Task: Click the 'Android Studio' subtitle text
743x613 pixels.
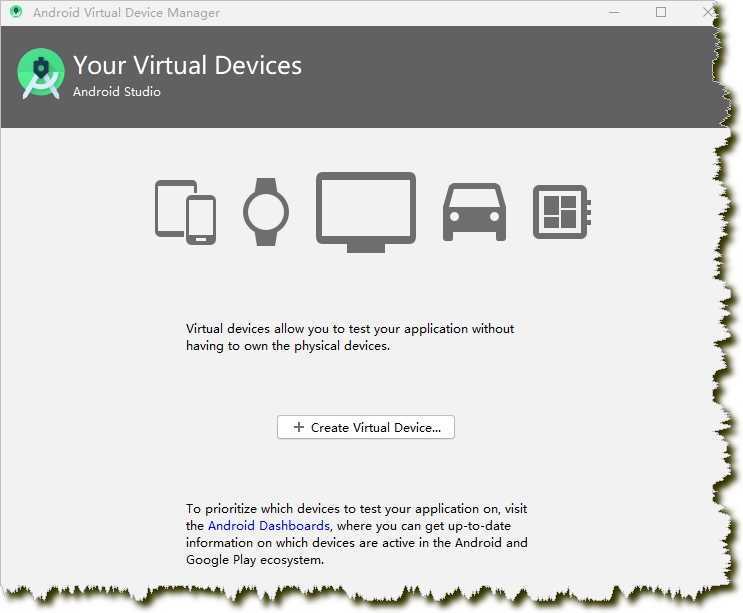Action: pyautogui.click(x=117, y=91)
